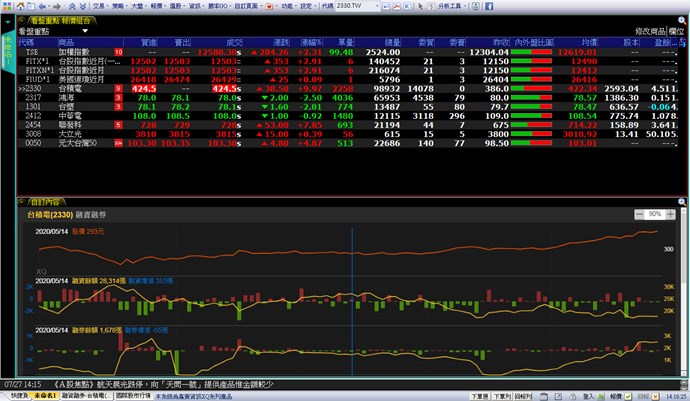The image size is (690, 401).
Task: Select the 未命名1 bottom tab
Action: (x=44, y=395)
